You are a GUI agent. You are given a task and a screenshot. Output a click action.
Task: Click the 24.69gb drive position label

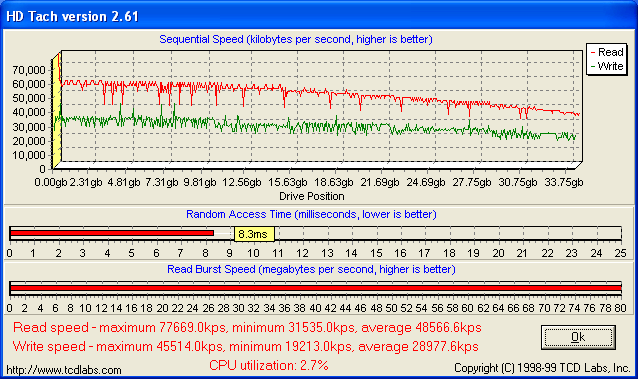[x=426, y=182]
